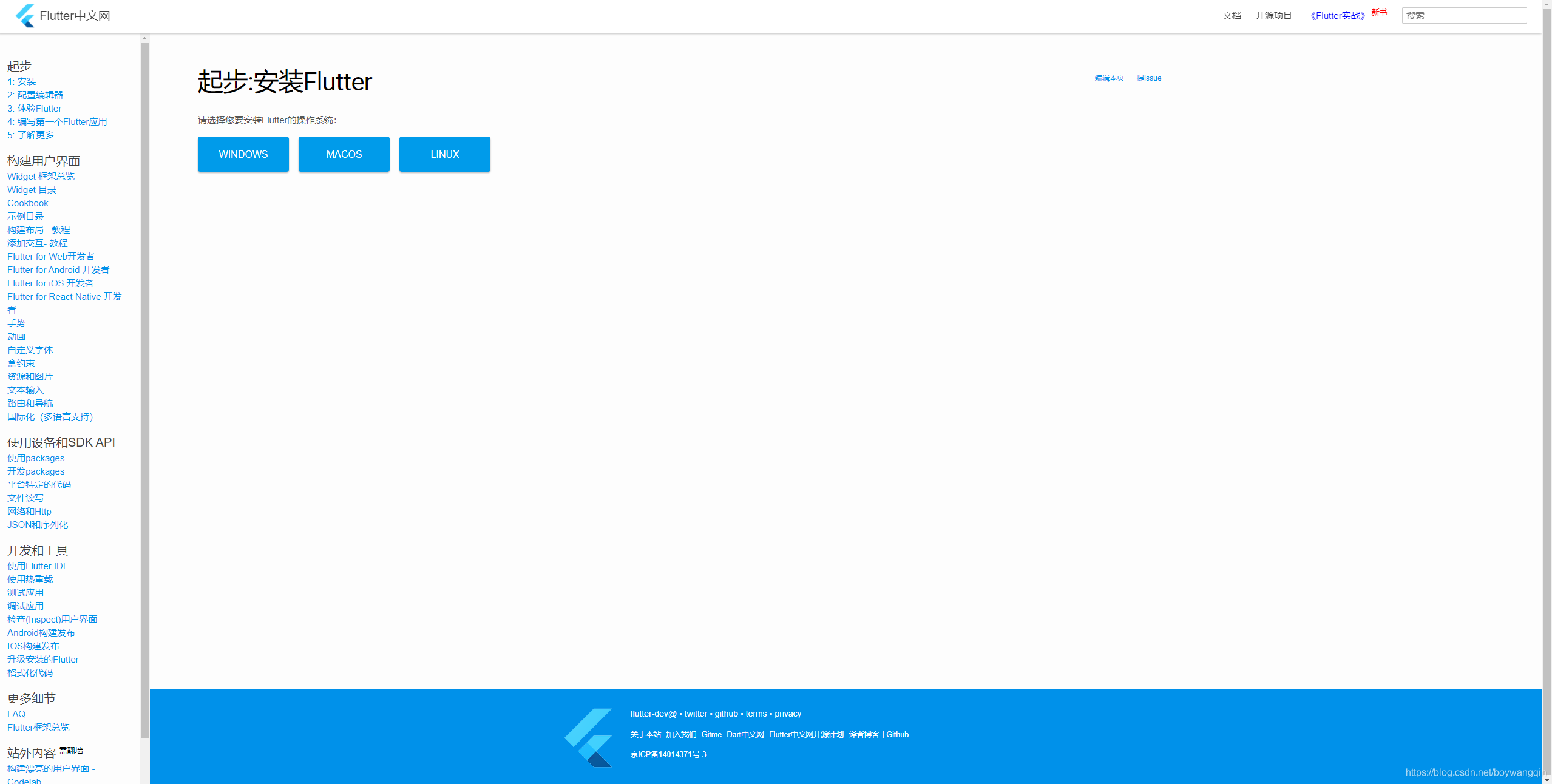
Task: Click the privacy footer link
Action: click(x=788, y=714)
